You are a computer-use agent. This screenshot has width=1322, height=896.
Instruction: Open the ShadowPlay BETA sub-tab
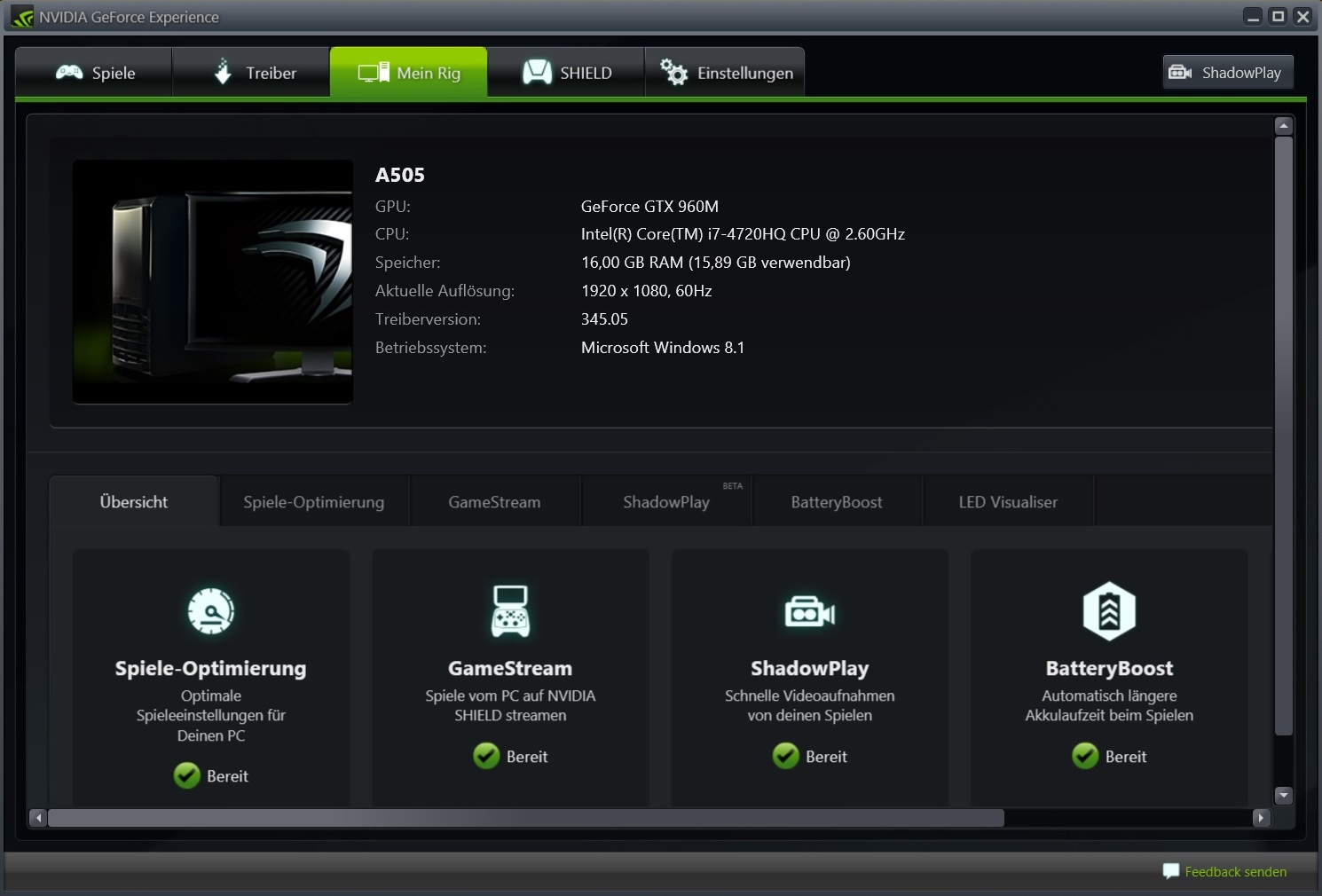coord(666,502)
